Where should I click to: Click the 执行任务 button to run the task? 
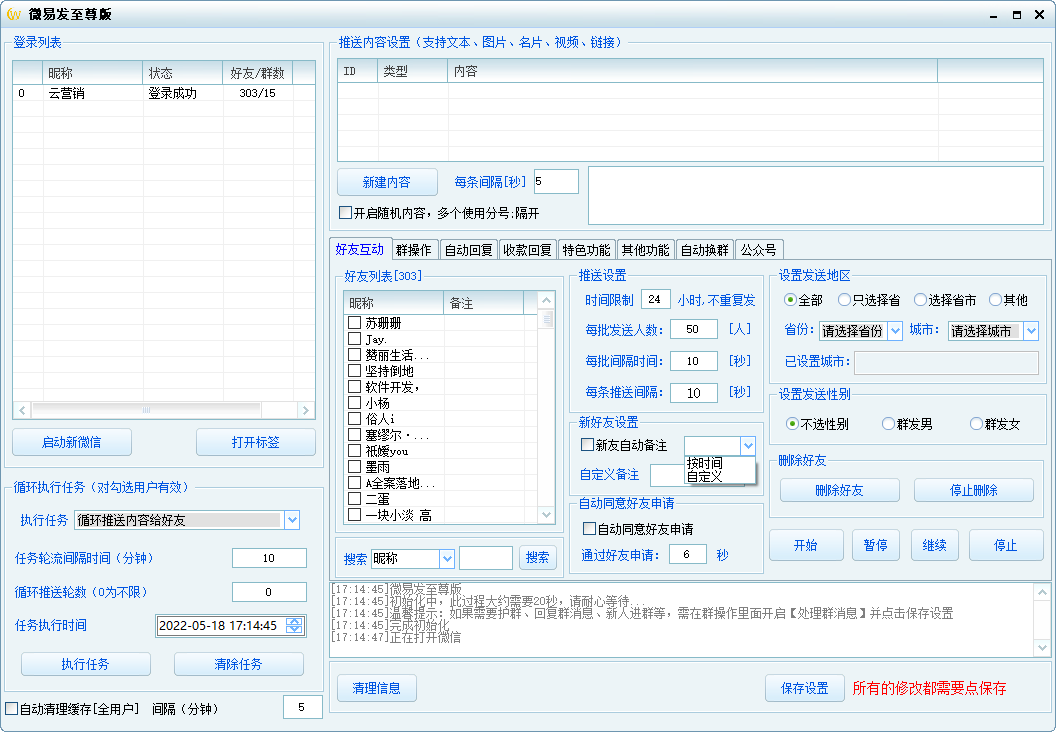[x=85, y=663]
